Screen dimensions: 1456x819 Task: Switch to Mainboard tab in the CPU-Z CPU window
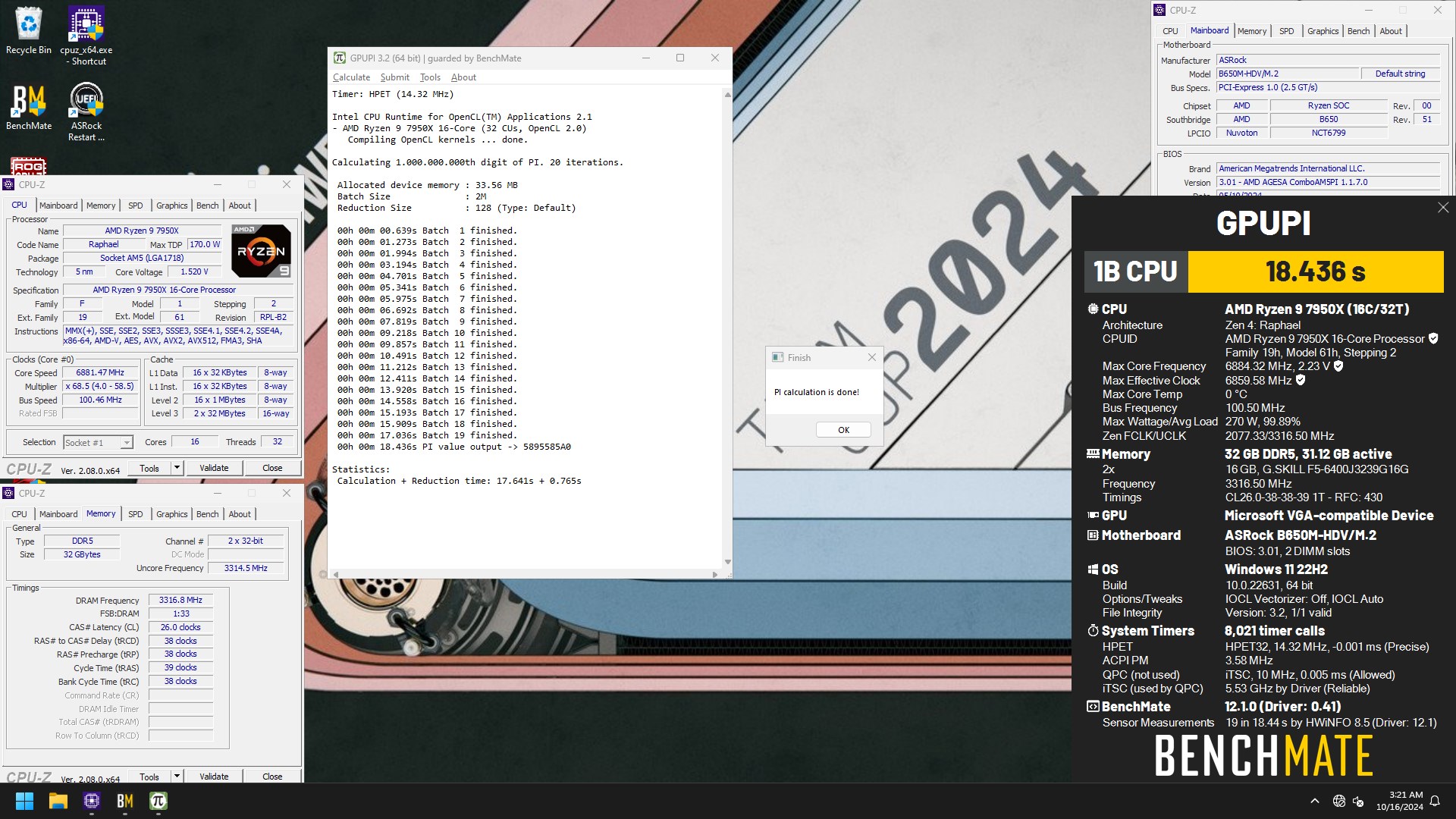click(x=58, y=206)
